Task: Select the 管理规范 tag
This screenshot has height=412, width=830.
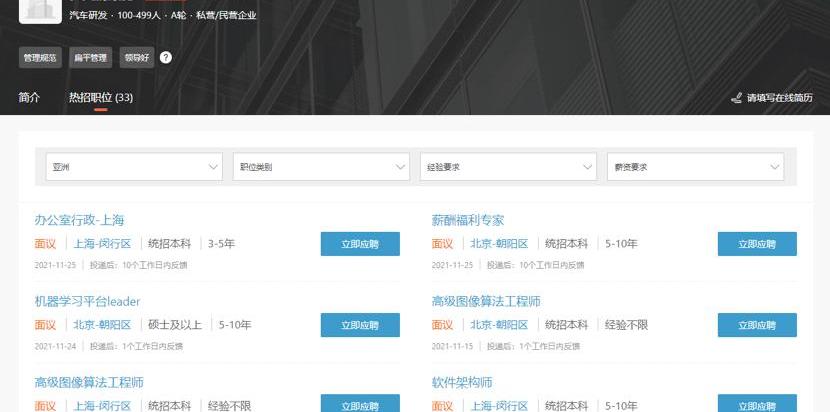Action: 40,58
